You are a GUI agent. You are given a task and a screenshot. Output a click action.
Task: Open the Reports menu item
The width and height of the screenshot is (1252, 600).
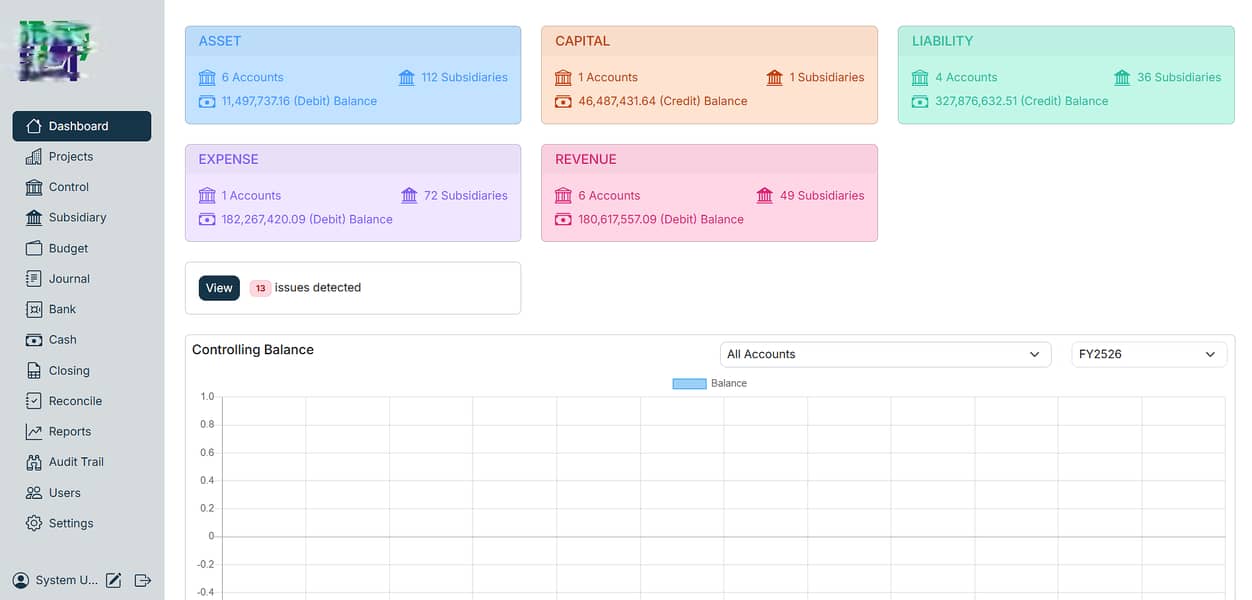pos(69,432)
